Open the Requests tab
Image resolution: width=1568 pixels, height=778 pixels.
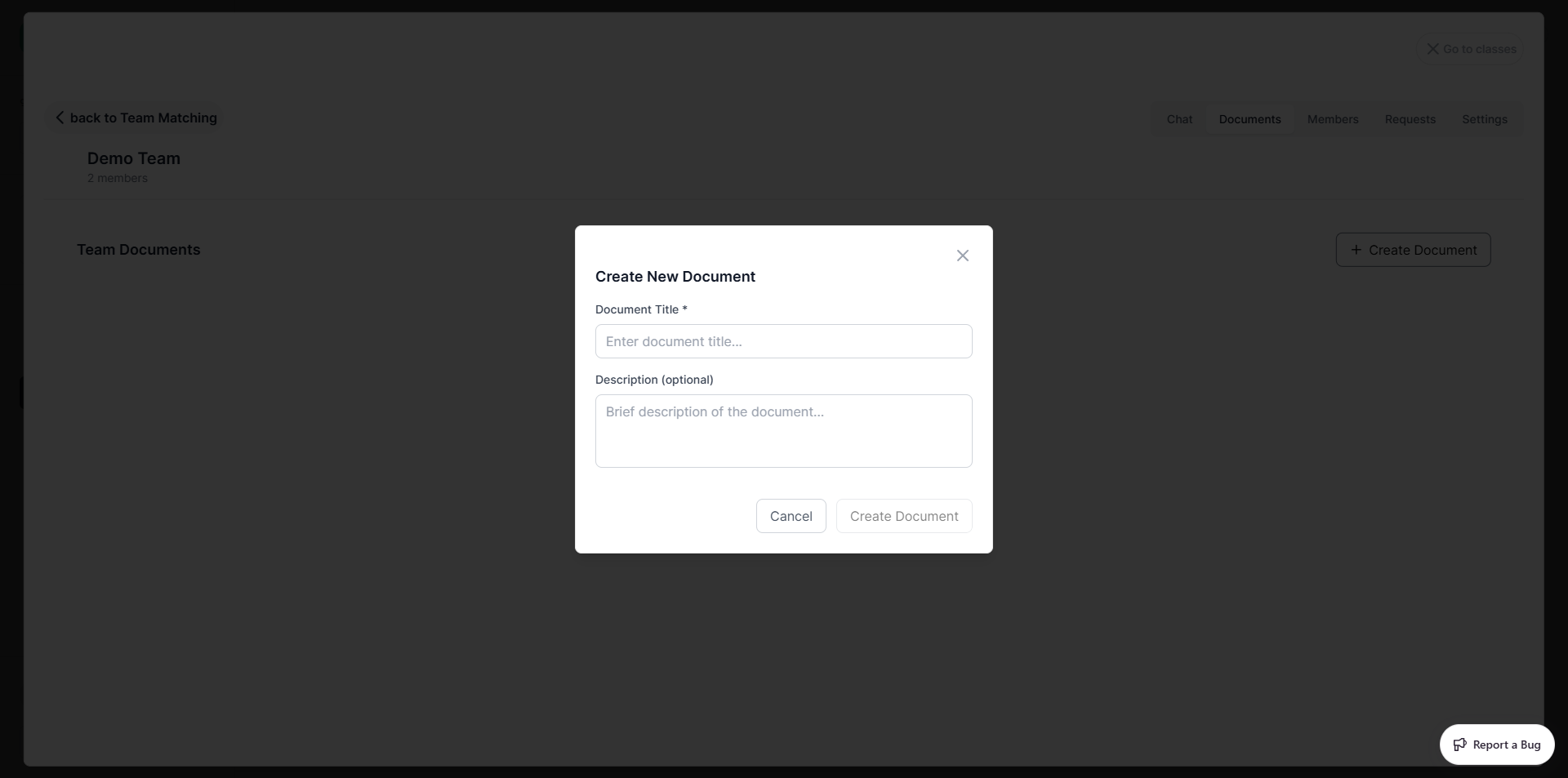pyautogui.click(x=1410, y=119)
